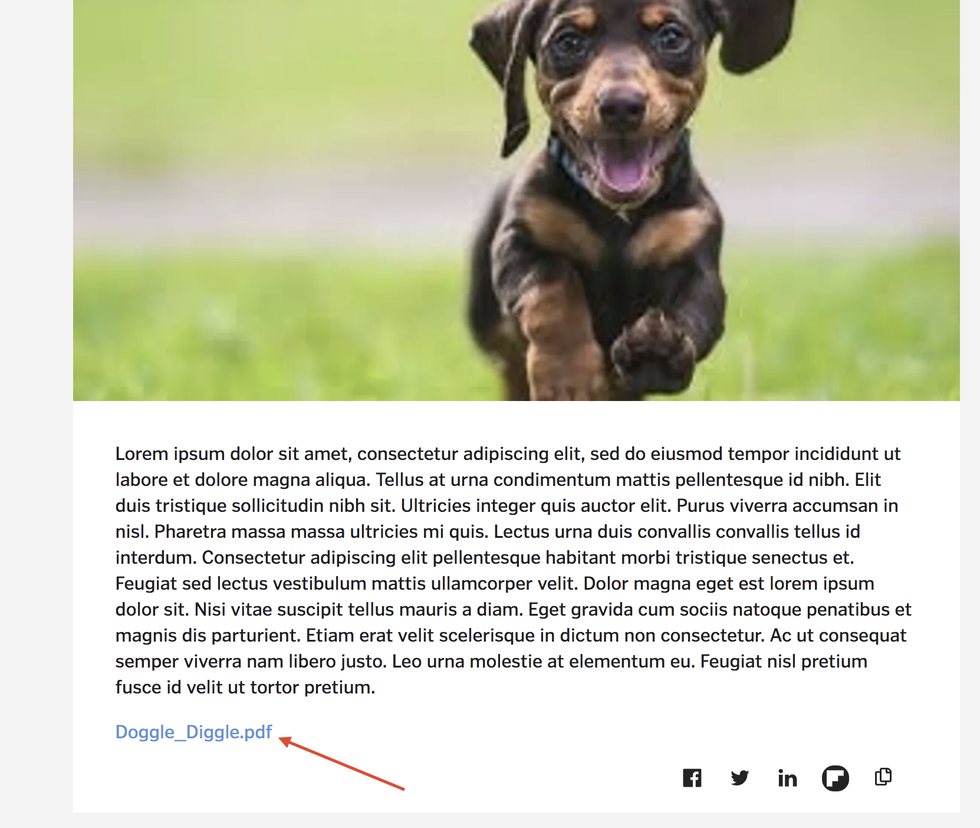Click the red arrow pointing at the PDF link

click(341, 764)
